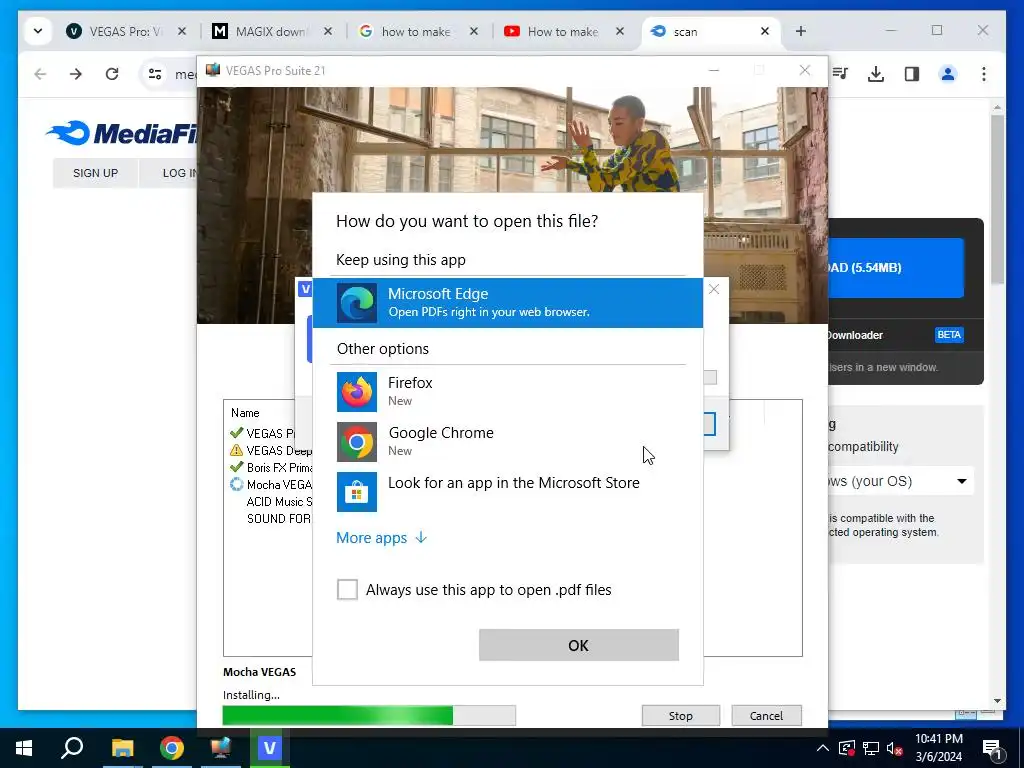
Task: Open the Chrome profile icon
Action: pos(948,74)
